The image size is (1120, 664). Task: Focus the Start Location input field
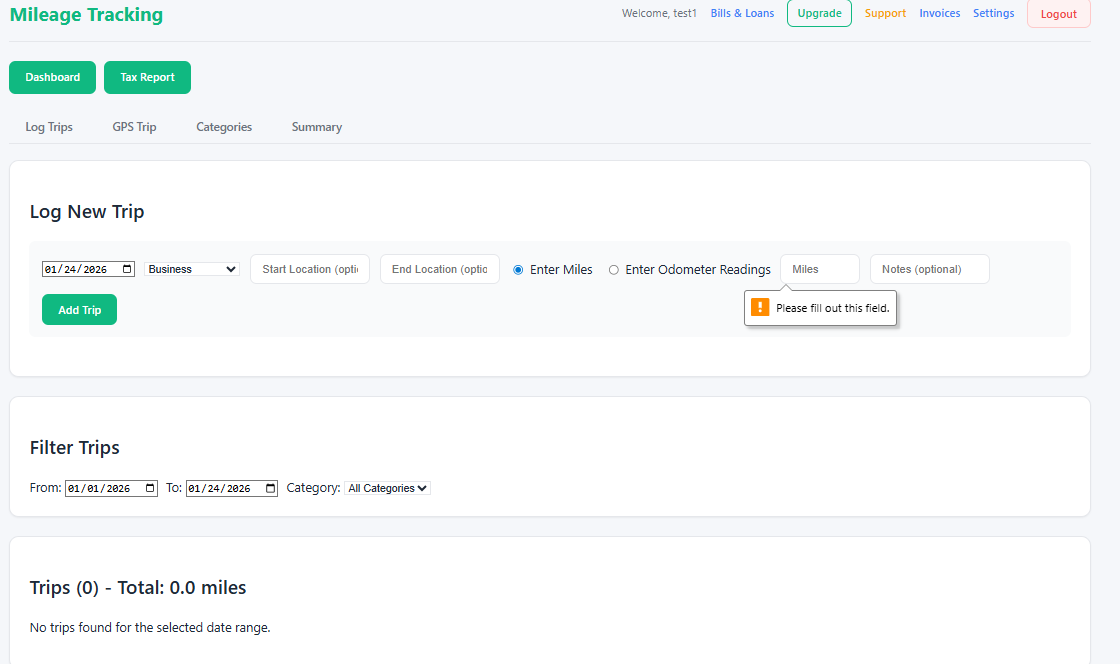310,269
